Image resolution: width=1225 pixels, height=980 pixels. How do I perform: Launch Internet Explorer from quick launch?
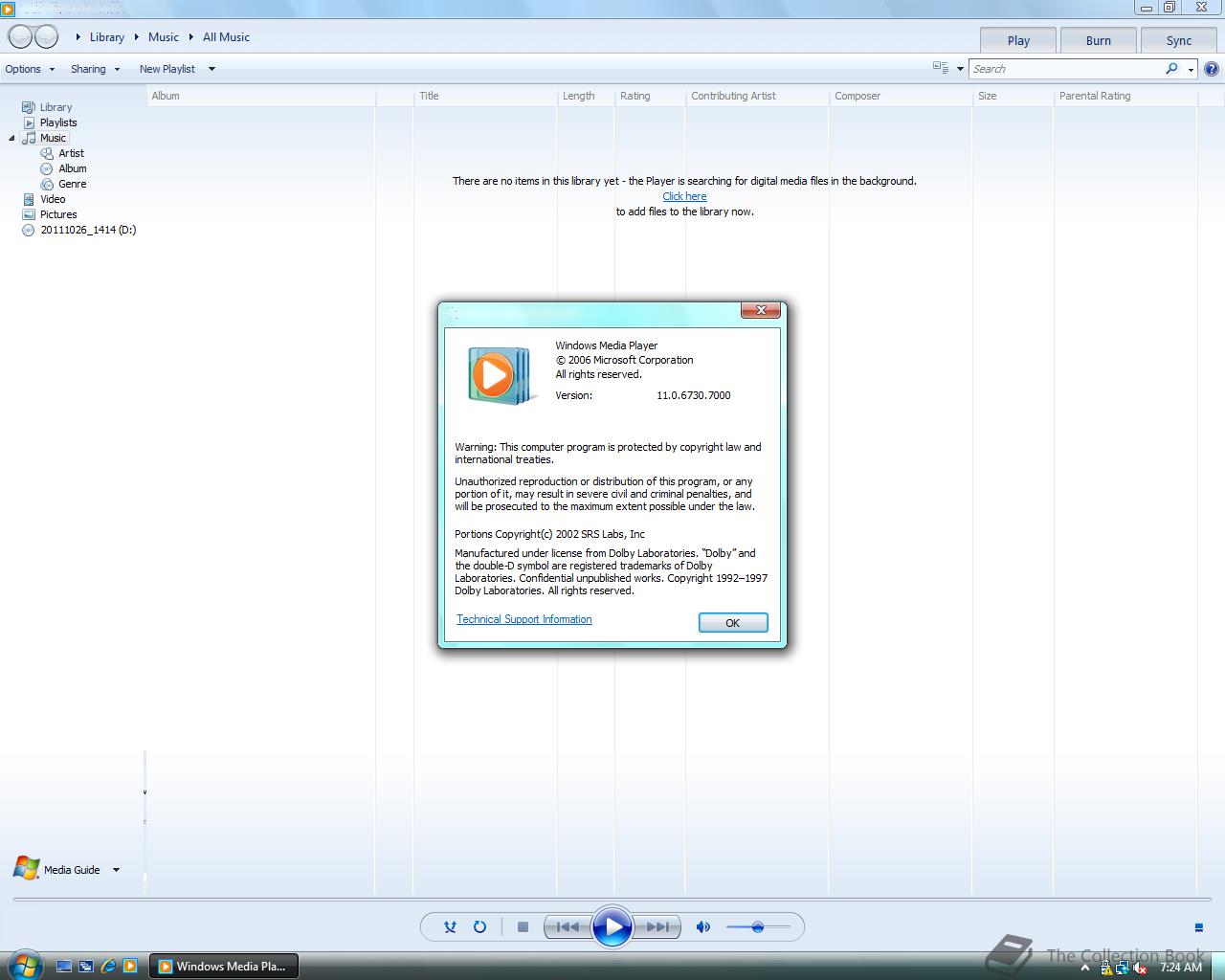[x=108, y=967]
